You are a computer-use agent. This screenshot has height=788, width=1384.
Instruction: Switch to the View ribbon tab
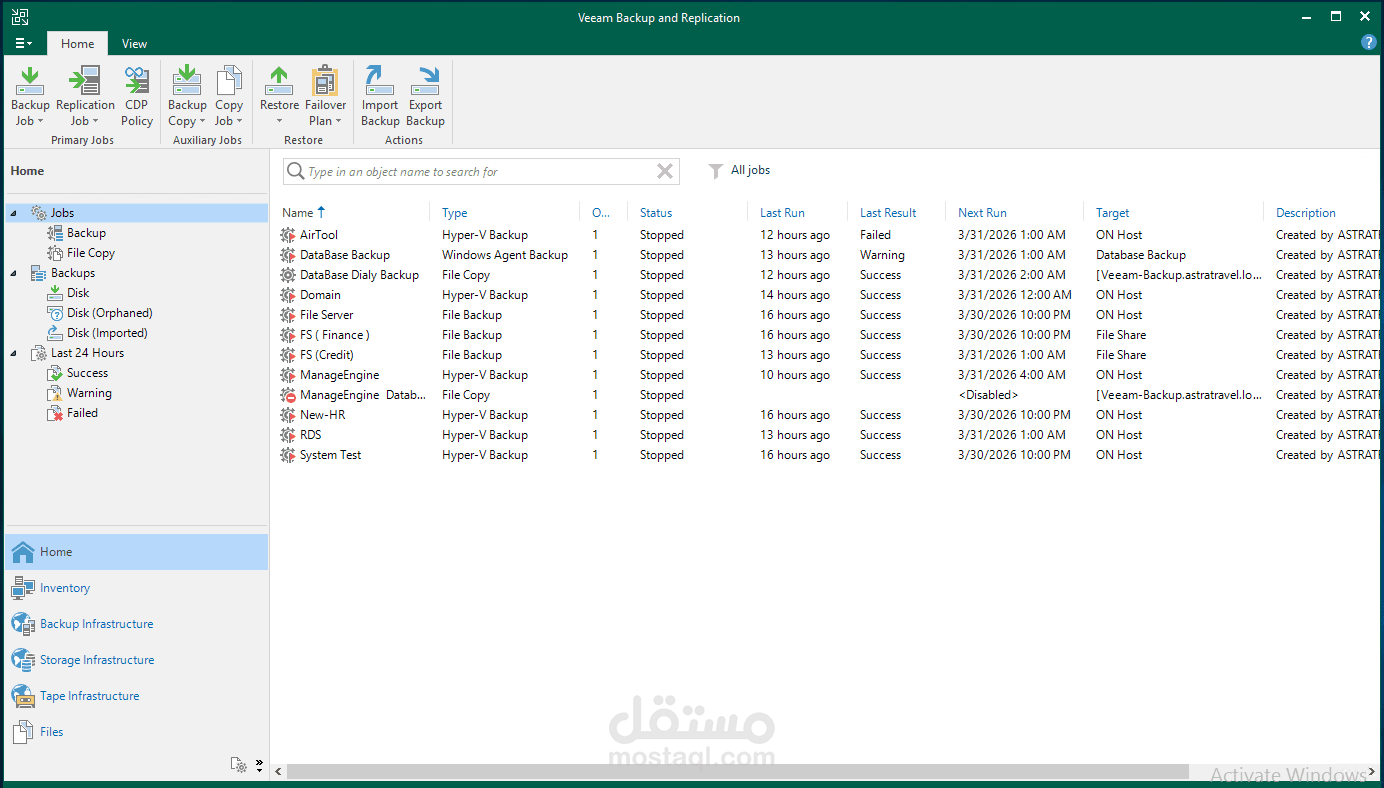134,43
